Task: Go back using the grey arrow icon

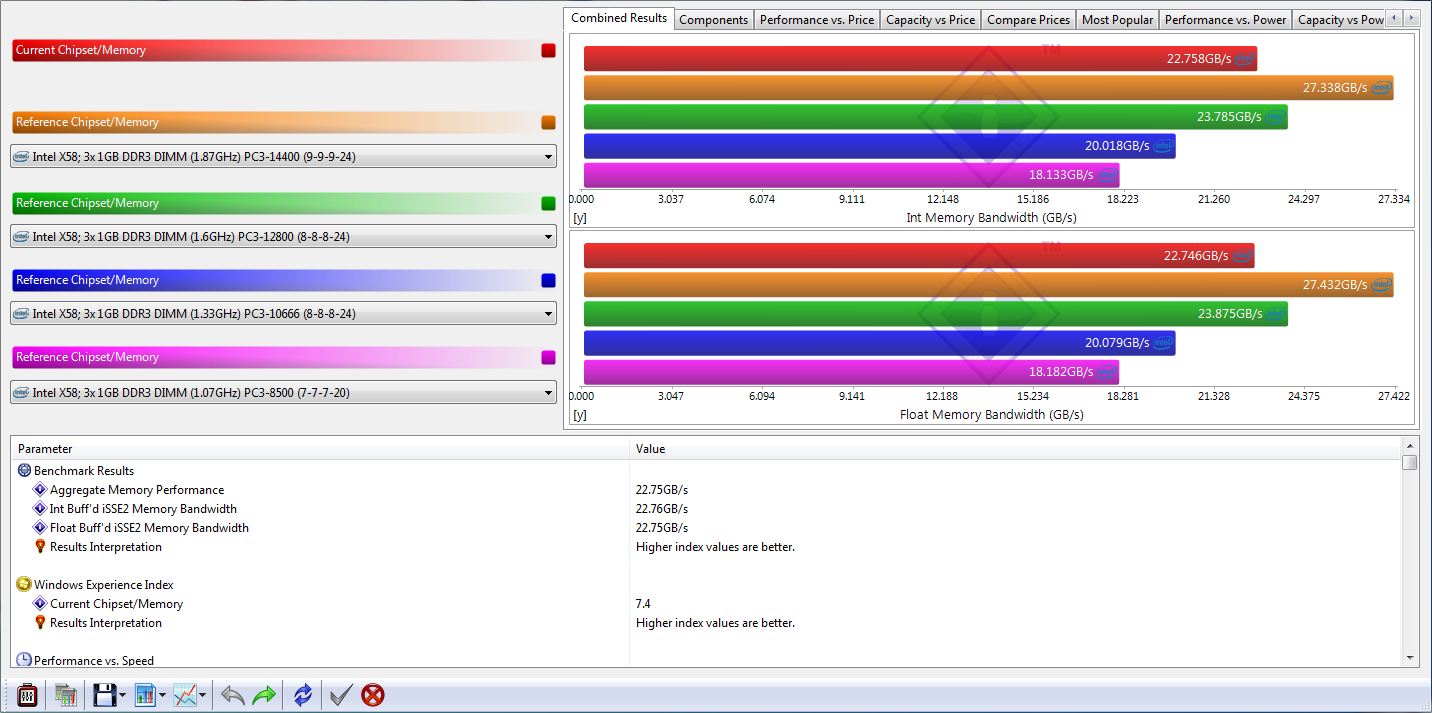Action: [x=232, y=694]
